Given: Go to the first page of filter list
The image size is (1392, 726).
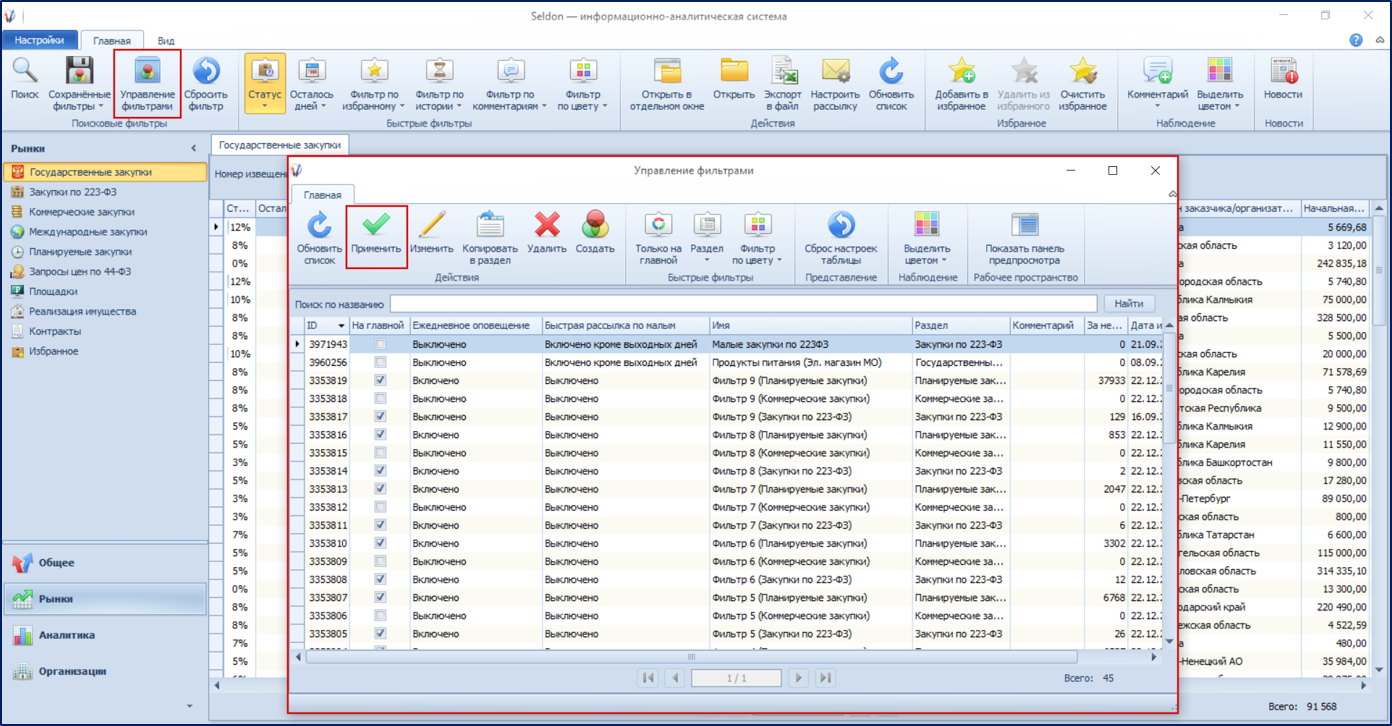Looking at the screenshot, I should [648, 678].
